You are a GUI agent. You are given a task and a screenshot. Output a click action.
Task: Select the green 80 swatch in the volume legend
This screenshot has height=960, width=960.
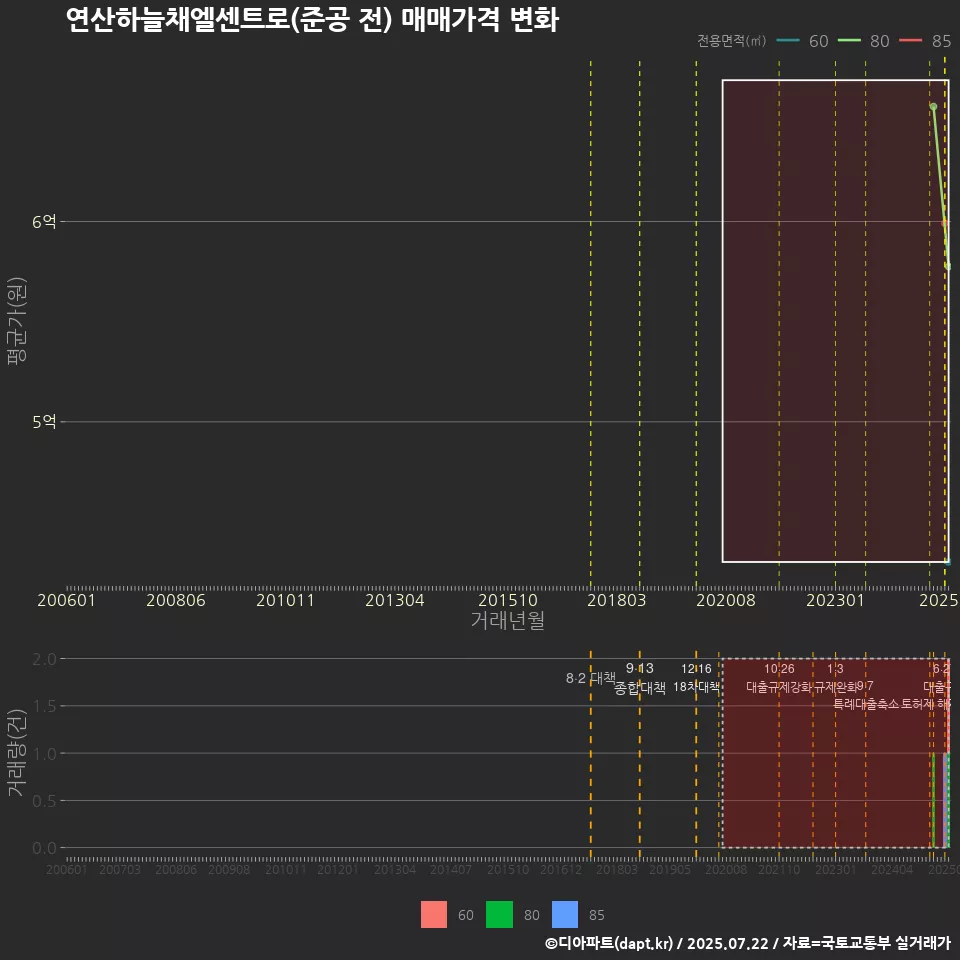point(500,915)
